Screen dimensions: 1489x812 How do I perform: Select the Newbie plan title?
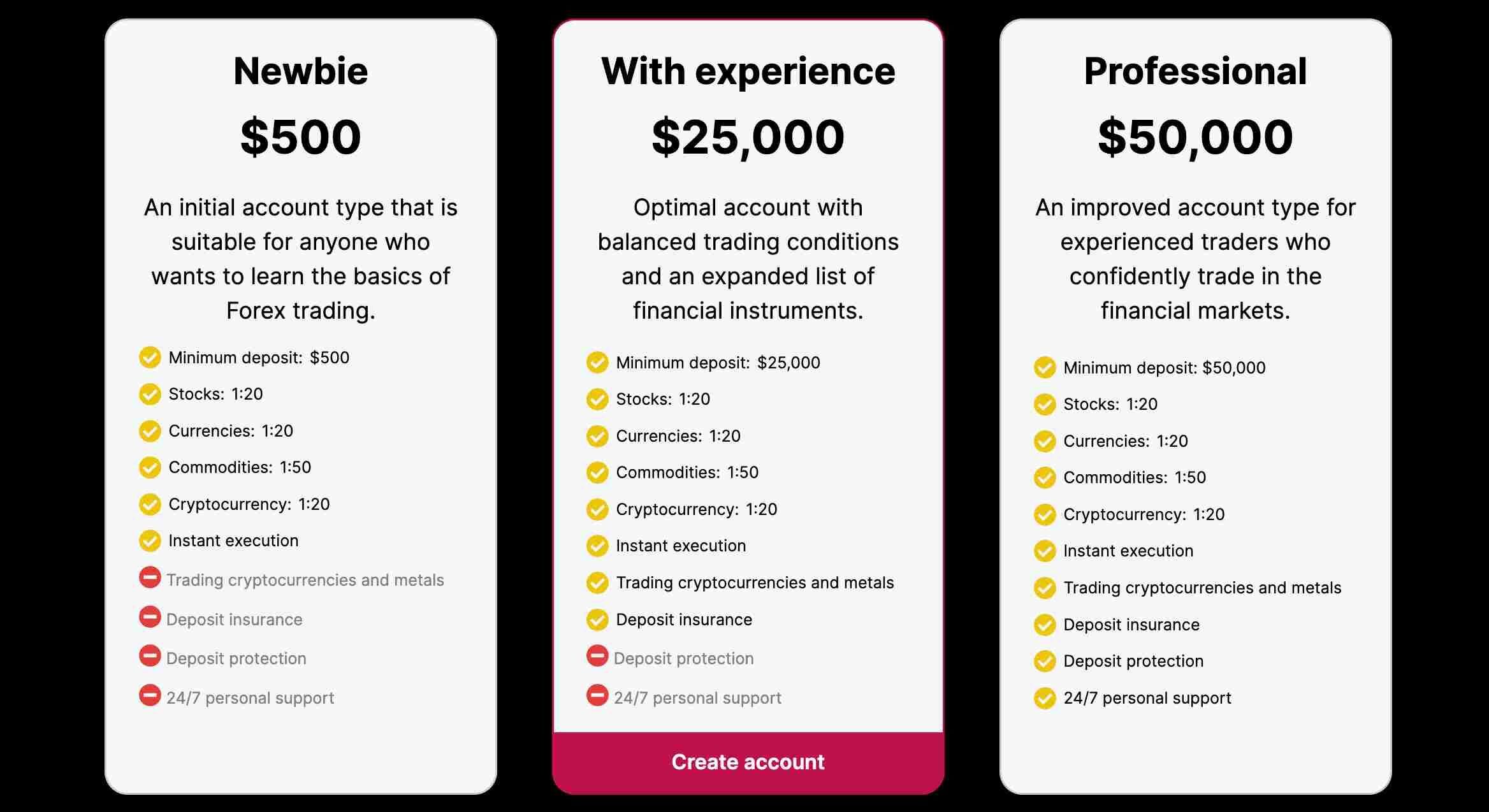tap(301, 71)
